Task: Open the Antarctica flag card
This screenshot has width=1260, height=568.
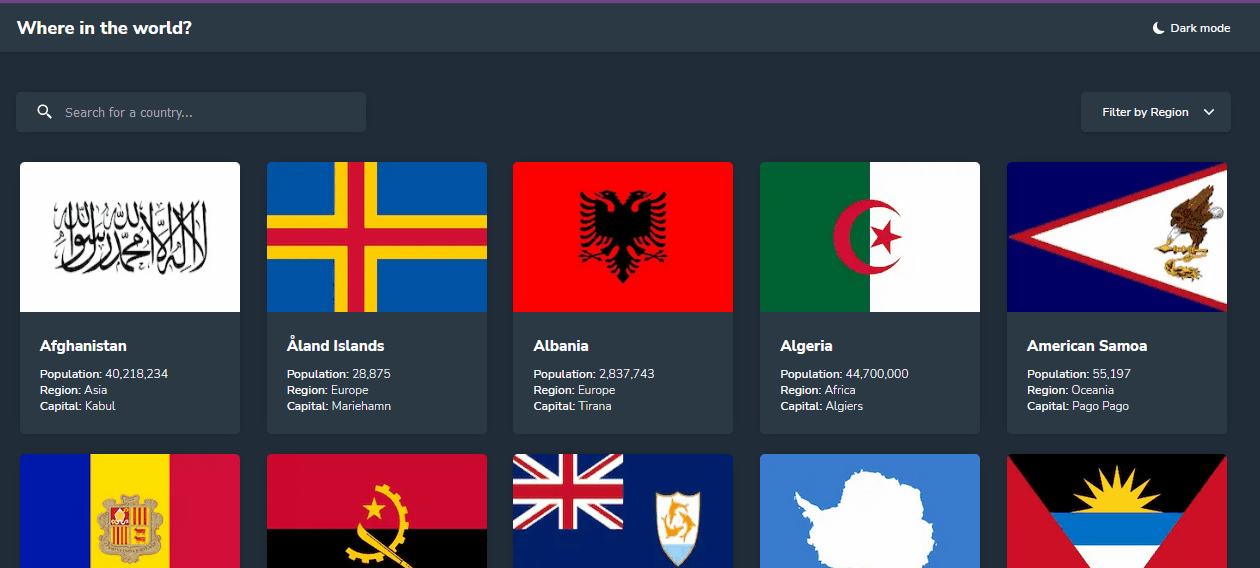Action: 870,511
